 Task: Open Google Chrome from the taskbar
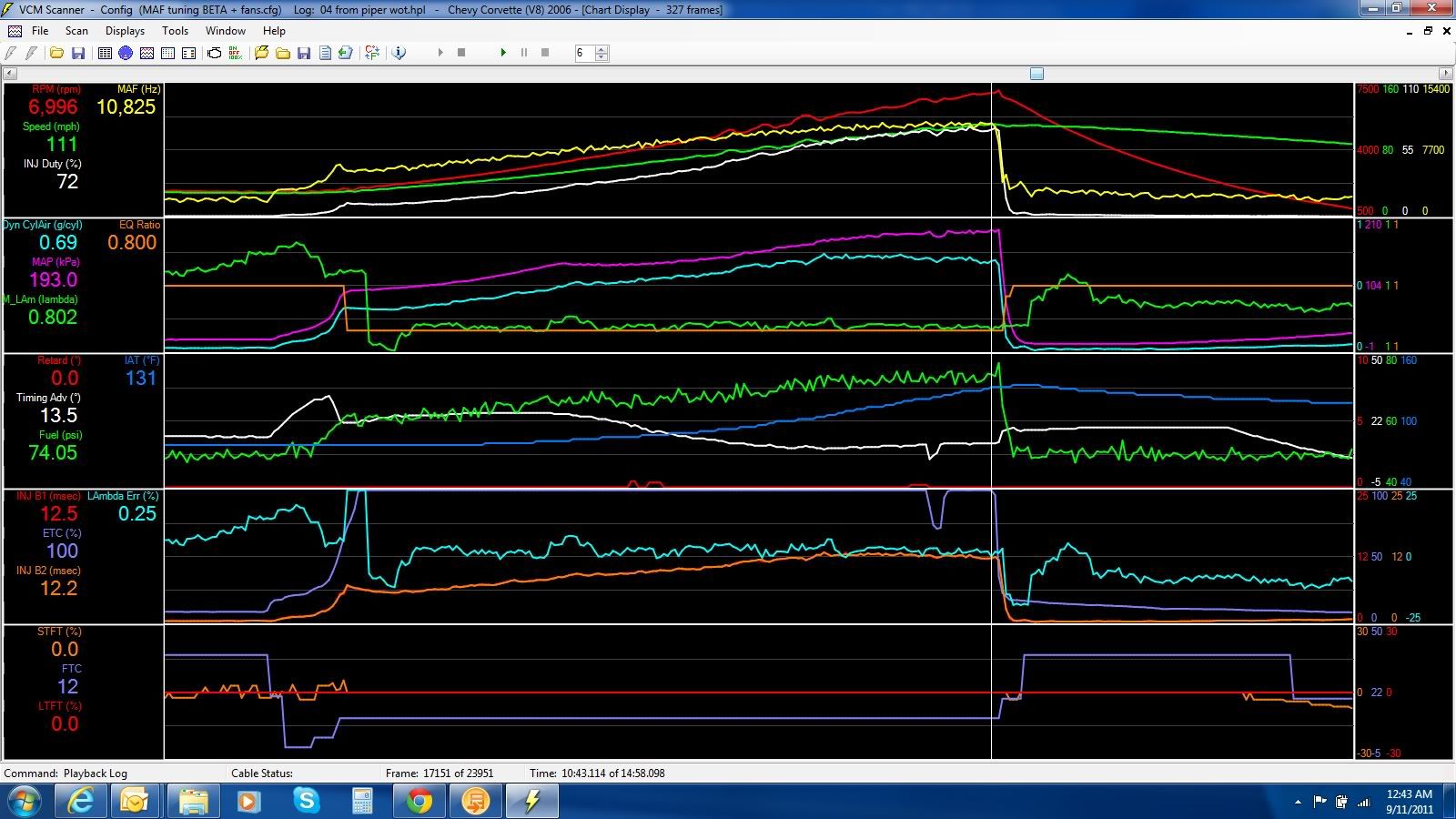(419, 801)
